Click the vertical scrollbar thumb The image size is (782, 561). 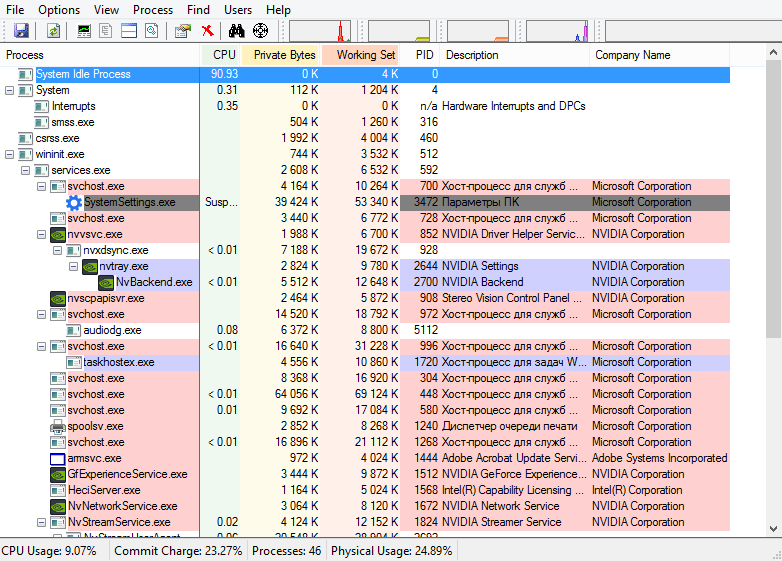(774, 198)
